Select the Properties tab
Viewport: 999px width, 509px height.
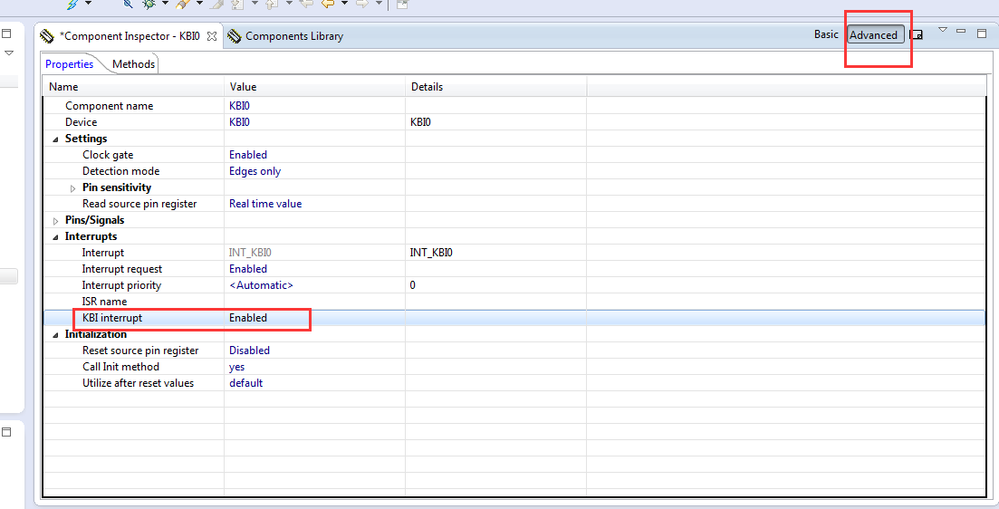69,64
